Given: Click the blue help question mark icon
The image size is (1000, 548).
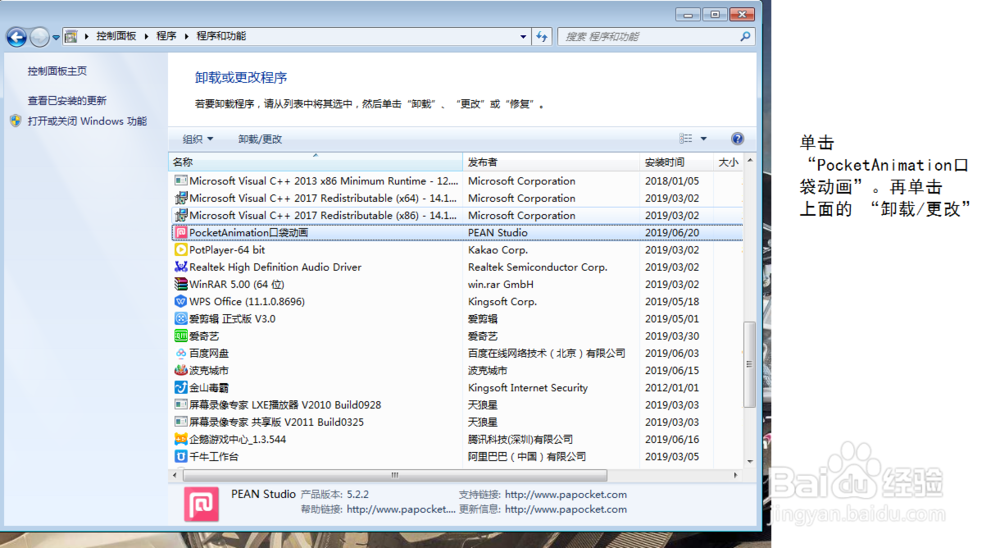Looking at the screenshot, I should coord(737,138).
